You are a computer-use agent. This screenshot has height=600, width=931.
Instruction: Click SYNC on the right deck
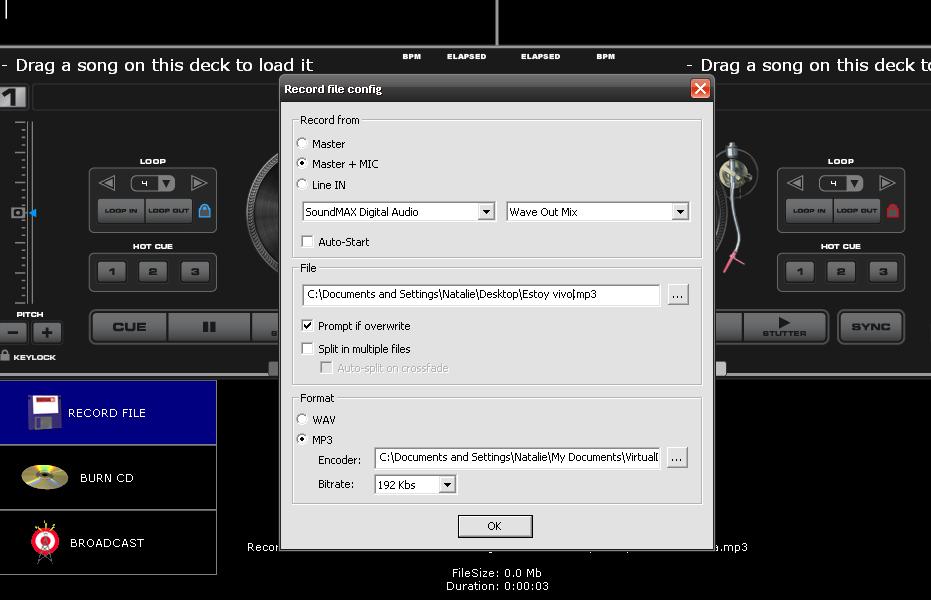coord(870,327)
